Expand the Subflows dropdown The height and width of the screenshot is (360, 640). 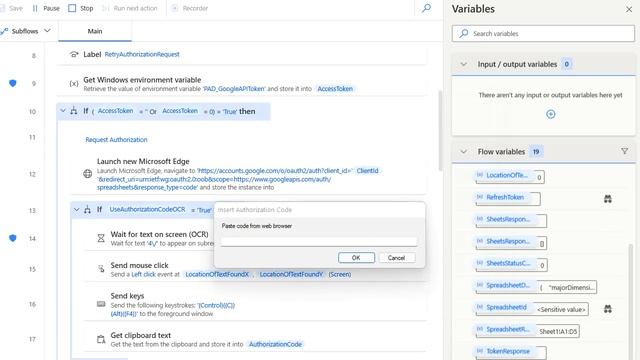click(25, 31)
